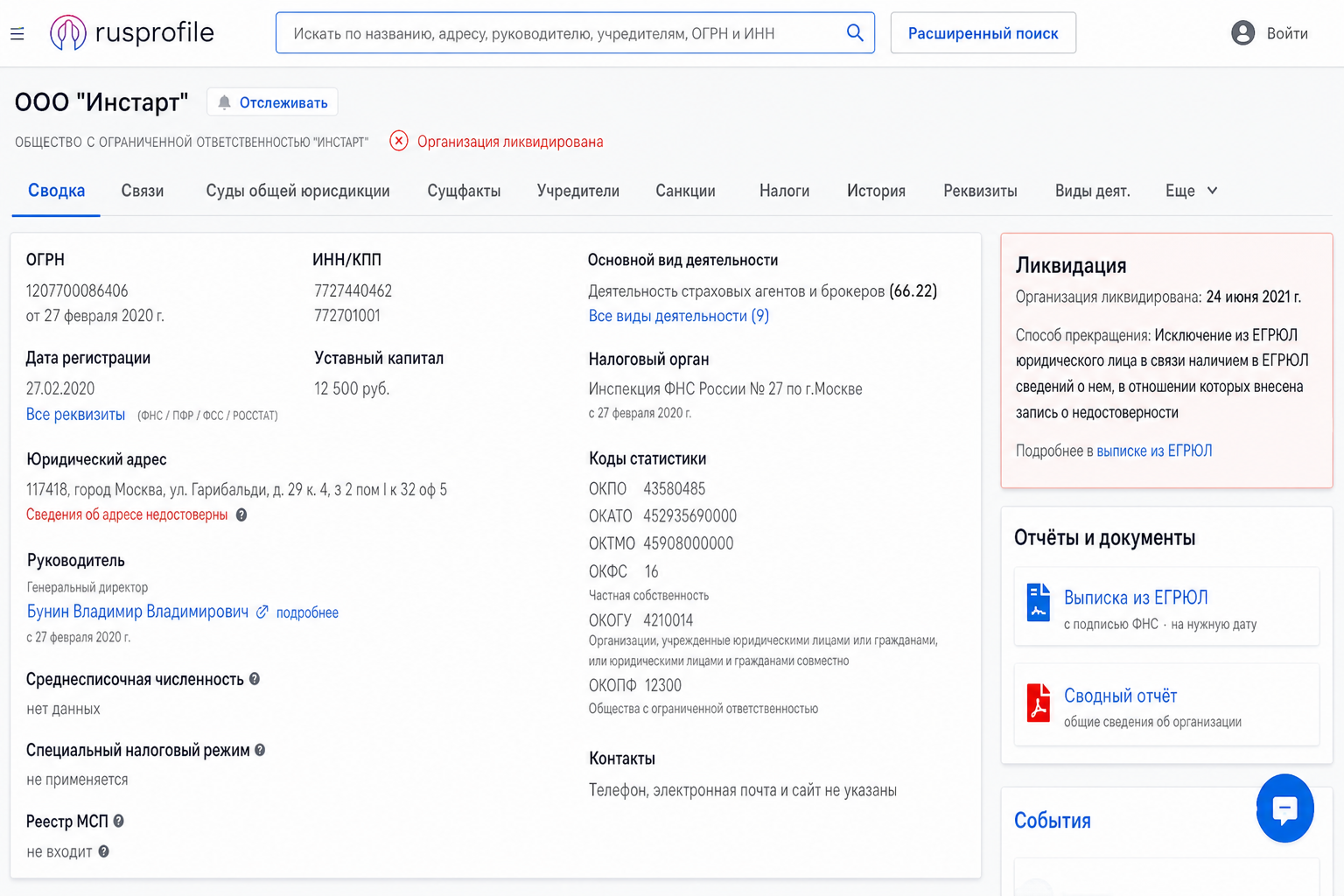Click 'Организация ликвидирована' status text
This screenshot has height=896, width=1344.
[510, 142]
